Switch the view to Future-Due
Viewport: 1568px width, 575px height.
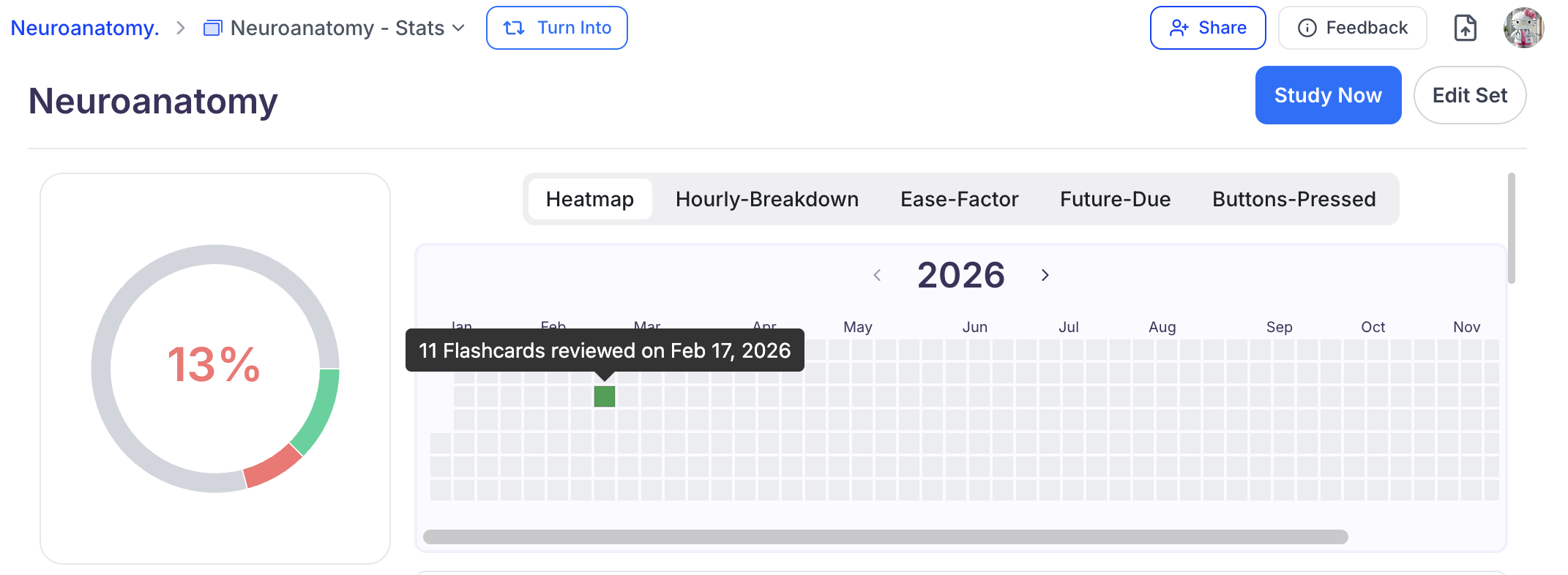click(x=1115, y=198)
